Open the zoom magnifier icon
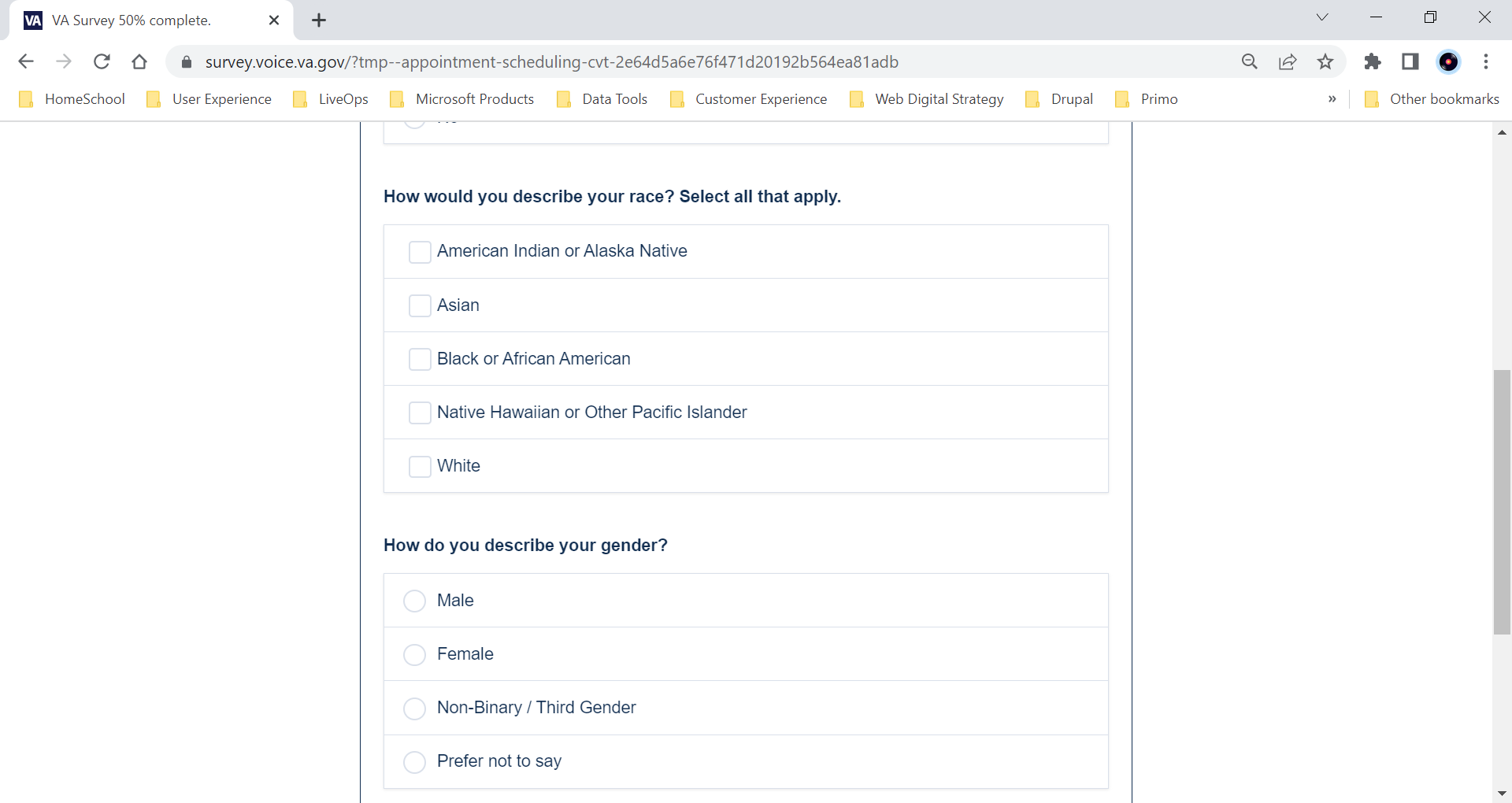The height and width of the screenshot is (803, 1512). coord(1249,61)
